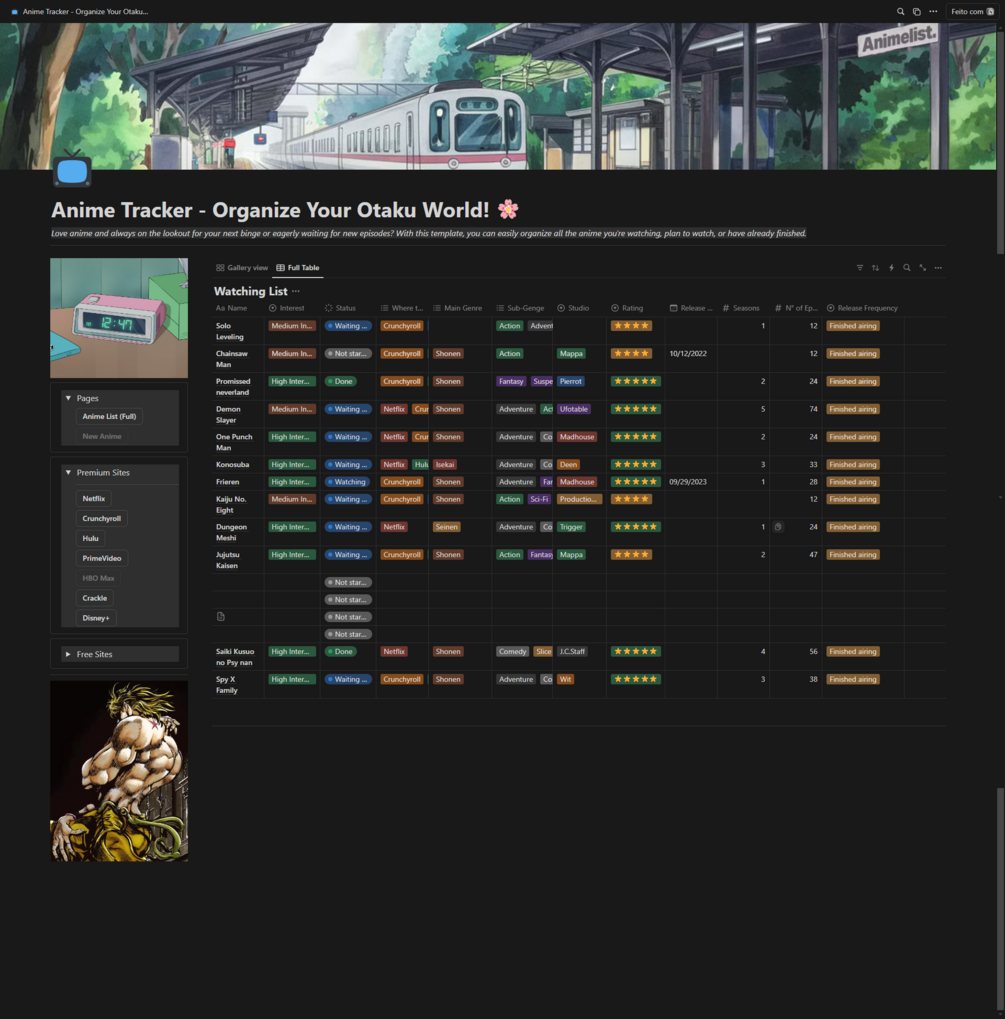Image resolution: width=1005 pixels, height=1019 pixels.
Task: Click the blue TV page icon
Action: 72,170
